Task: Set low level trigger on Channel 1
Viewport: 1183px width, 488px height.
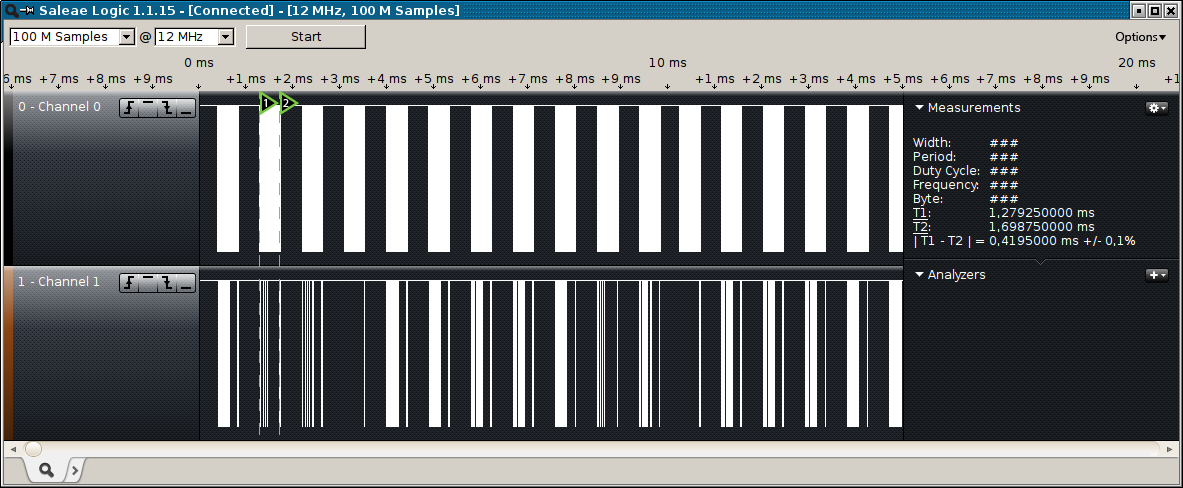Action: pos(185,283)
